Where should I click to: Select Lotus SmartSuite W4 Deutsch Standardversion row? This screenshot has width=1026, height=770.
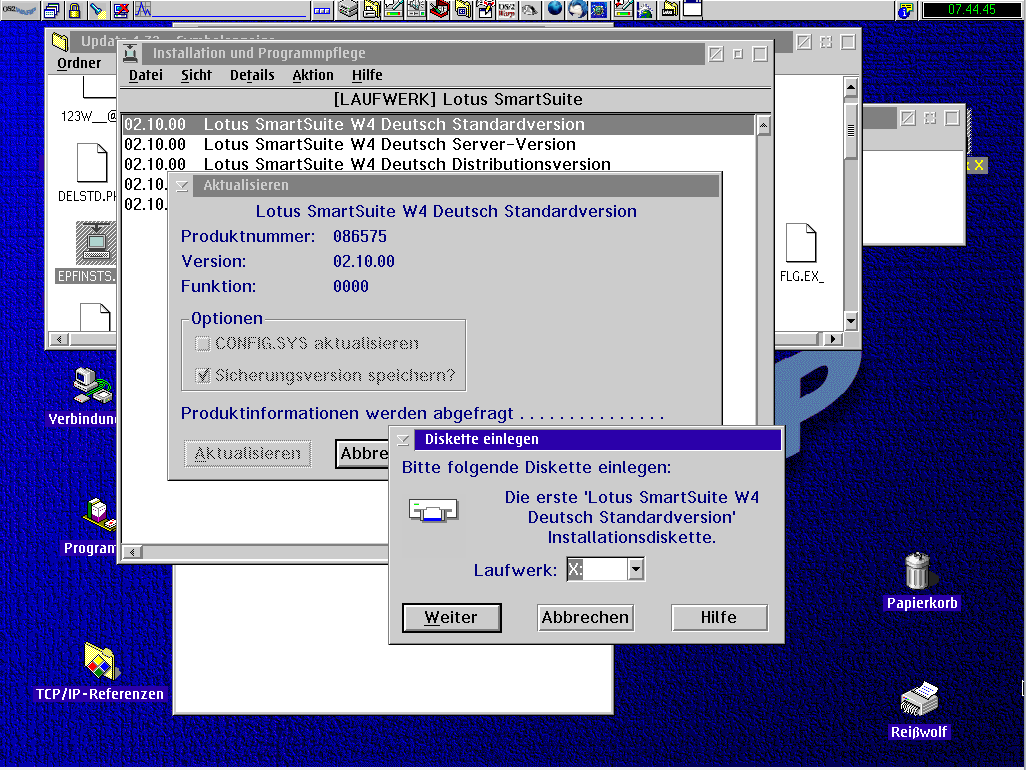click(438, 124)
